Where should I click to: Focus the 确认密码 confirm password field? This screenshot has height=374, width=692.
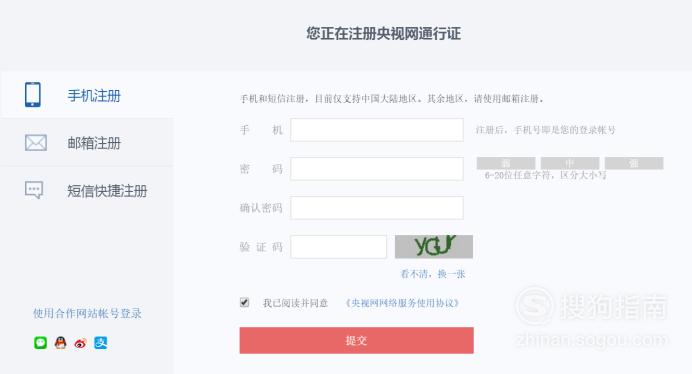coord(377,208)
